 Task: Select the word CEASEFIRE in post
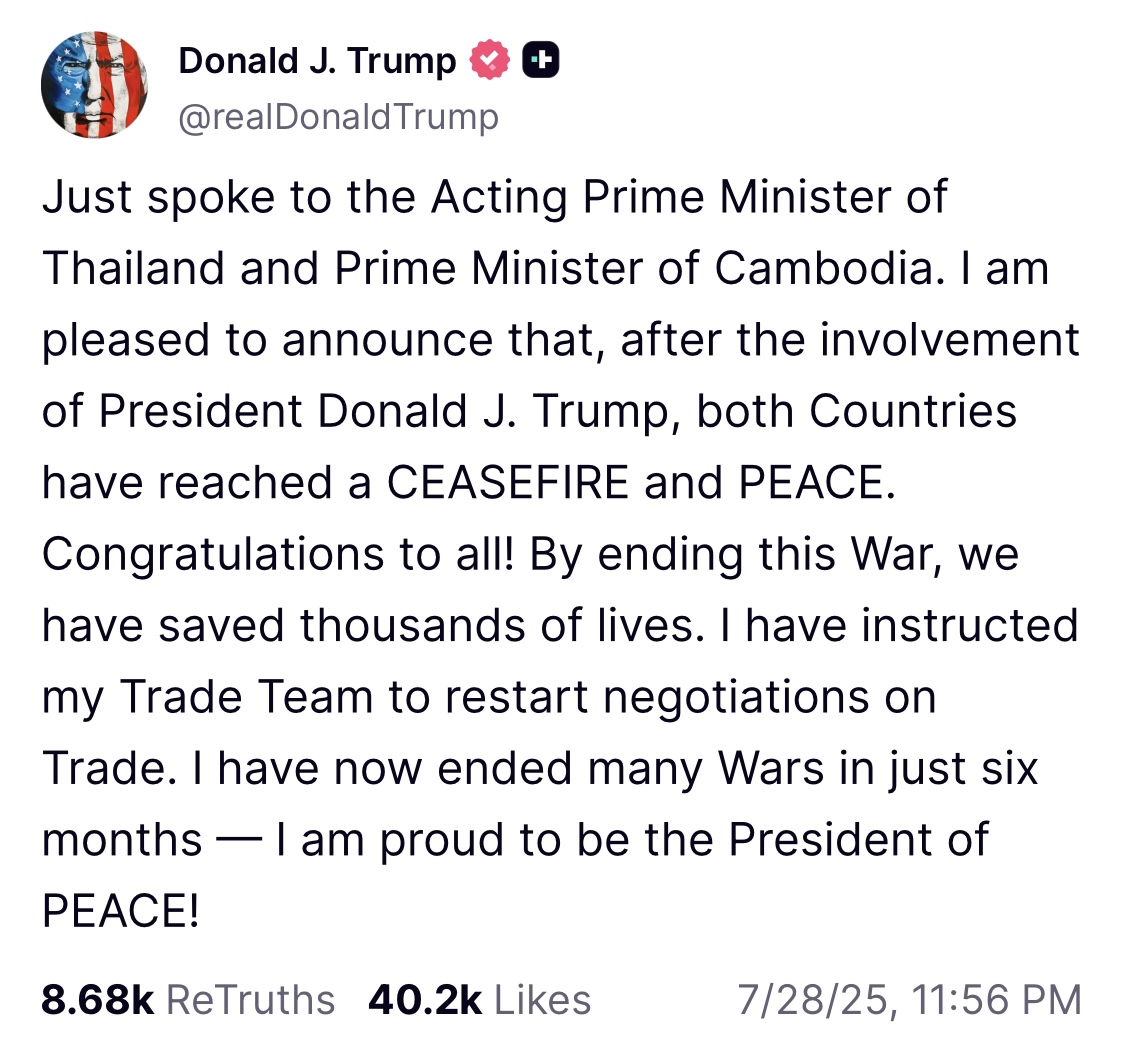[508, 482]
